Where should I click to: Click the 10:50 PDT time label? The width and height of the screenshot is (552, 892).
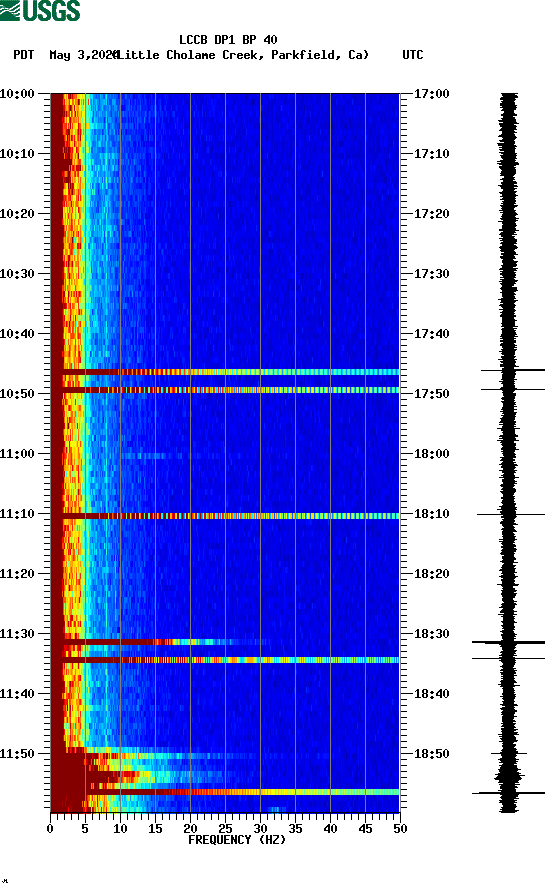coord(17,394)
